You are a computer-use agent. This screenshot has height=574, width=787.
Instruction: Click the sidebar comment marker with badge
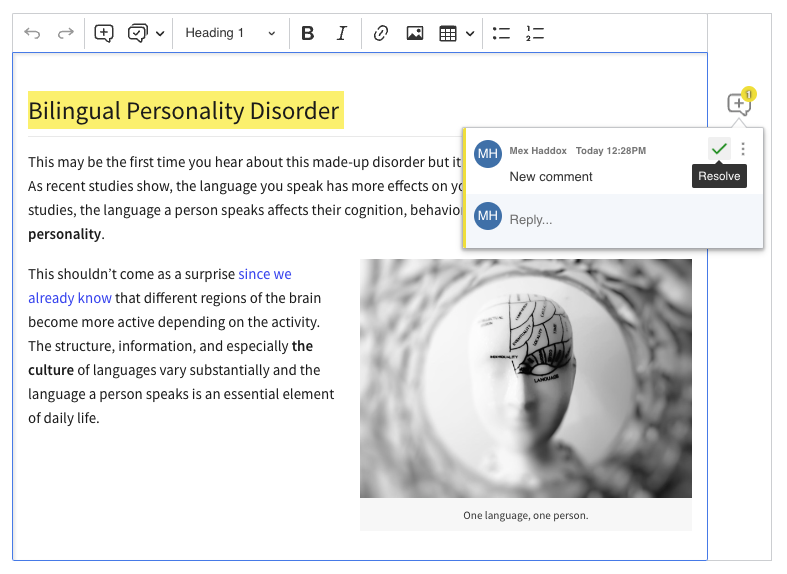739,103
